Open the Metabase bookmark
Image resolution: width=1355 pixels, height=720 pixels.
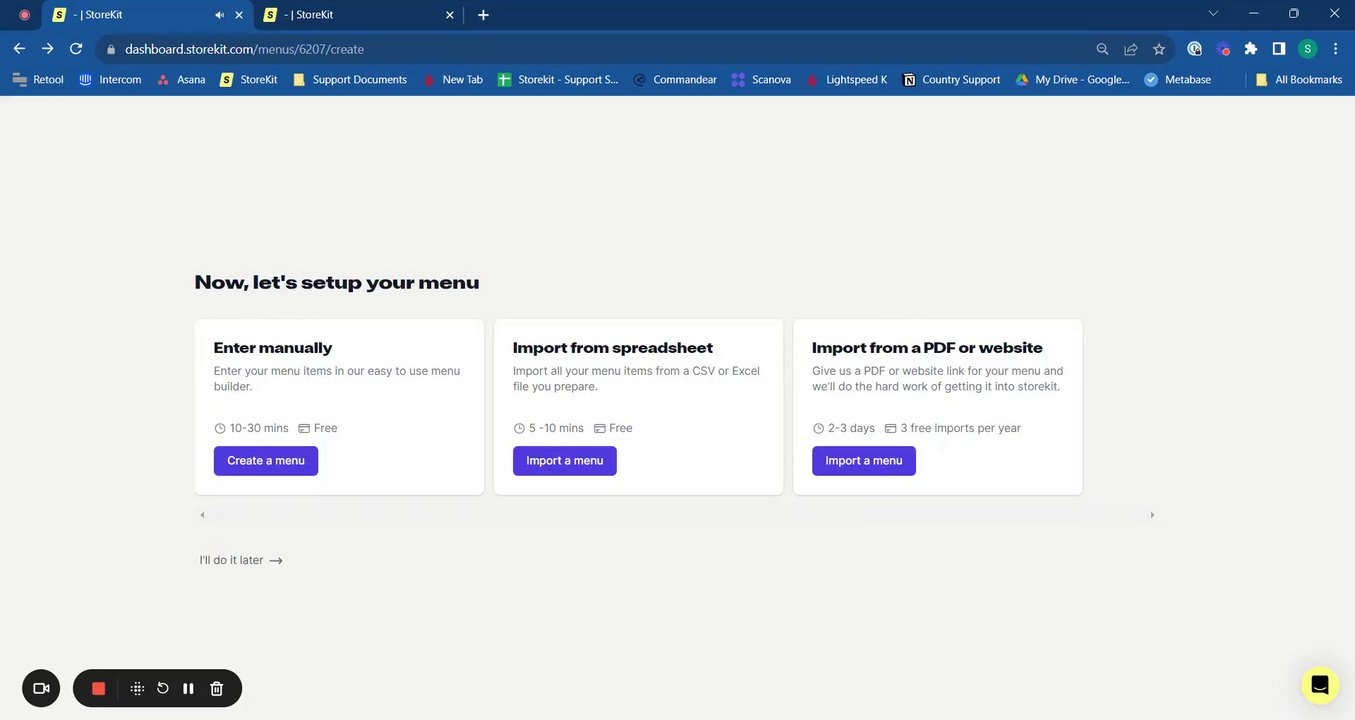click(x=1177, y=79)
